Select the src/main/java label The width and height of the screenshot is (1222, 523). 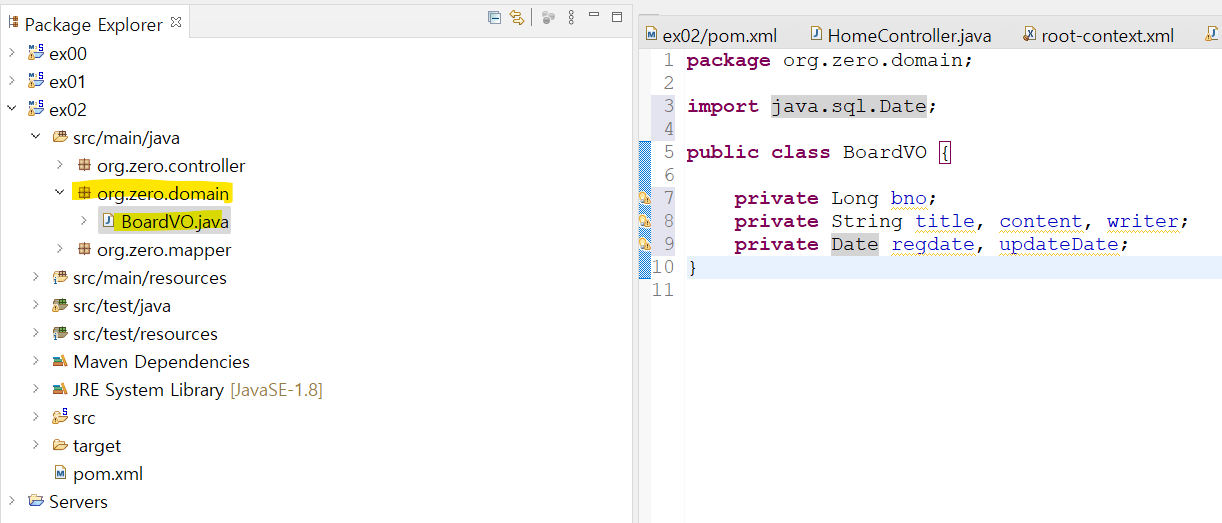(x=126, y=137)
